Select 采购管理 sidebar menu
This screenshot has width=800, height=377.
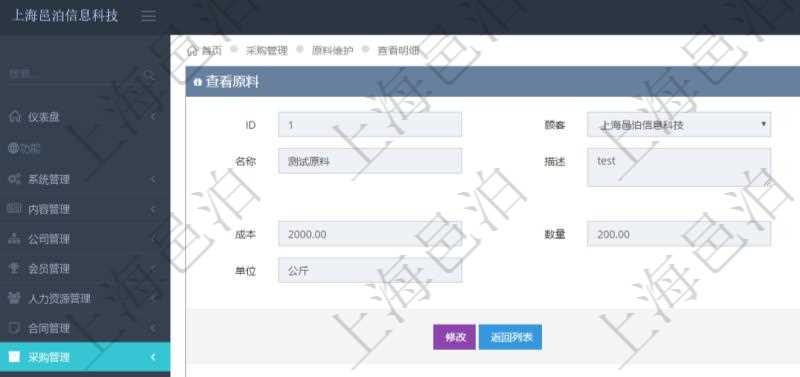point(85,357)
